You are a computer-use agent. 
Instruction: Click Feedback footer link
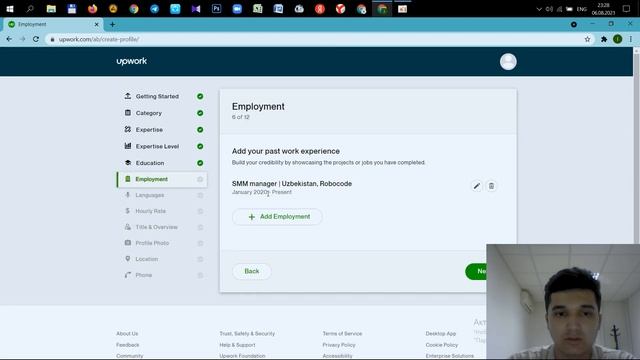click(x=127, y=345)
